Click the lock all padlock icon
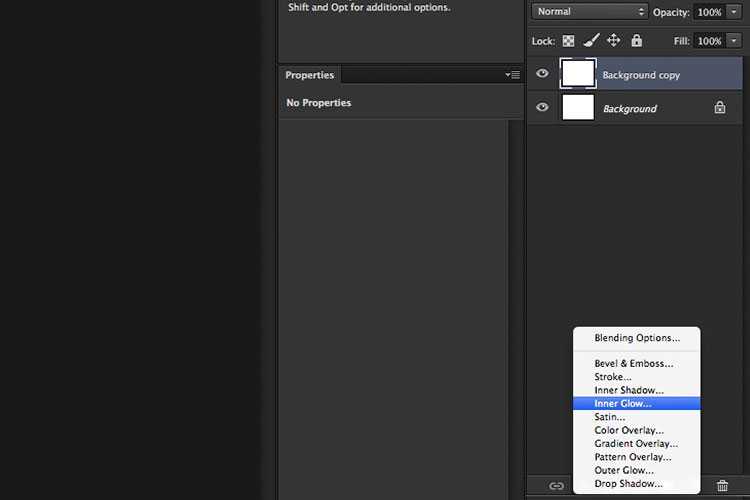Viewport: 750px width, 500px height. [636, 40]
